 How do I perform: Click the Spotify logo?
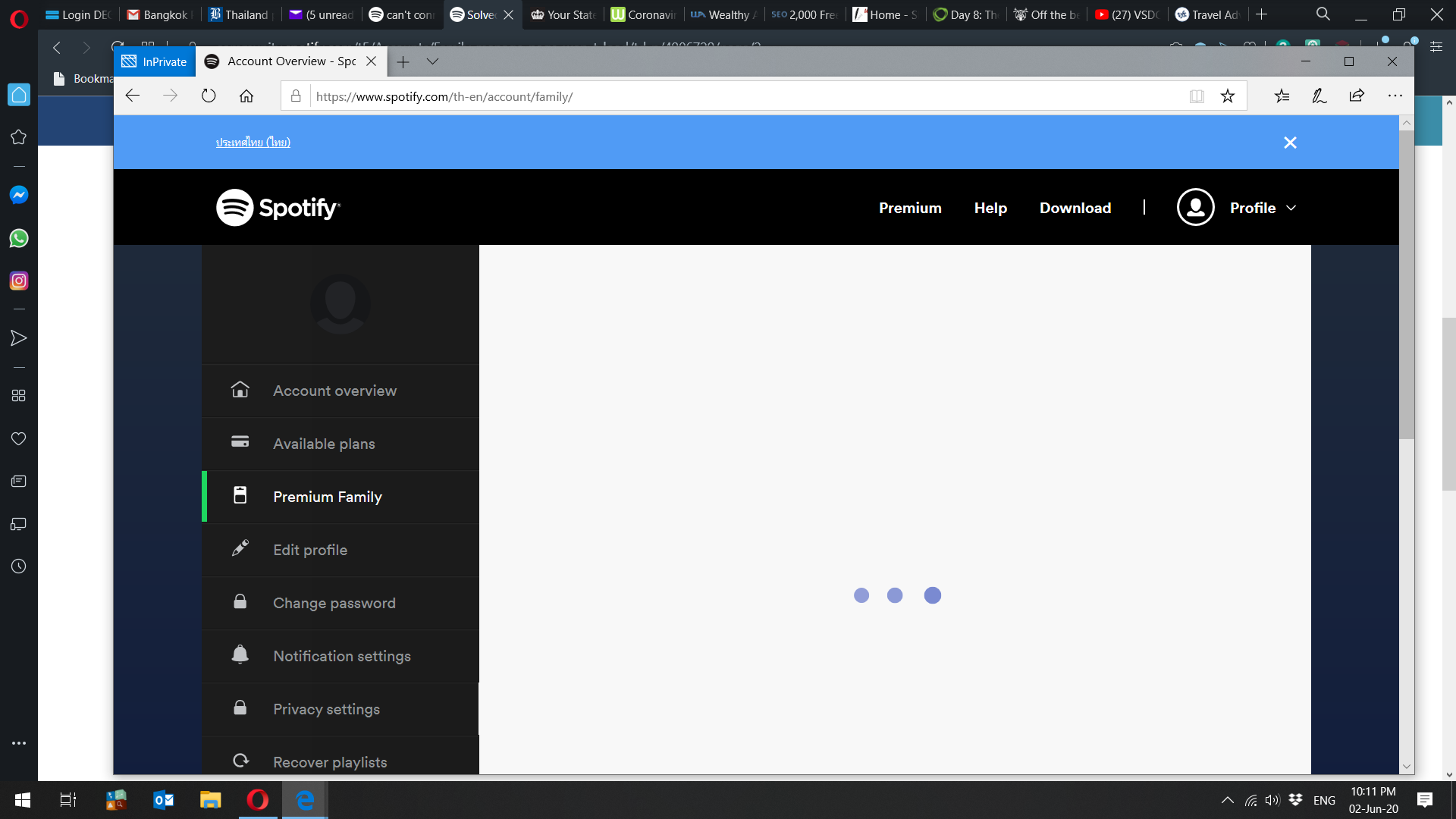[x=278, y=206]
